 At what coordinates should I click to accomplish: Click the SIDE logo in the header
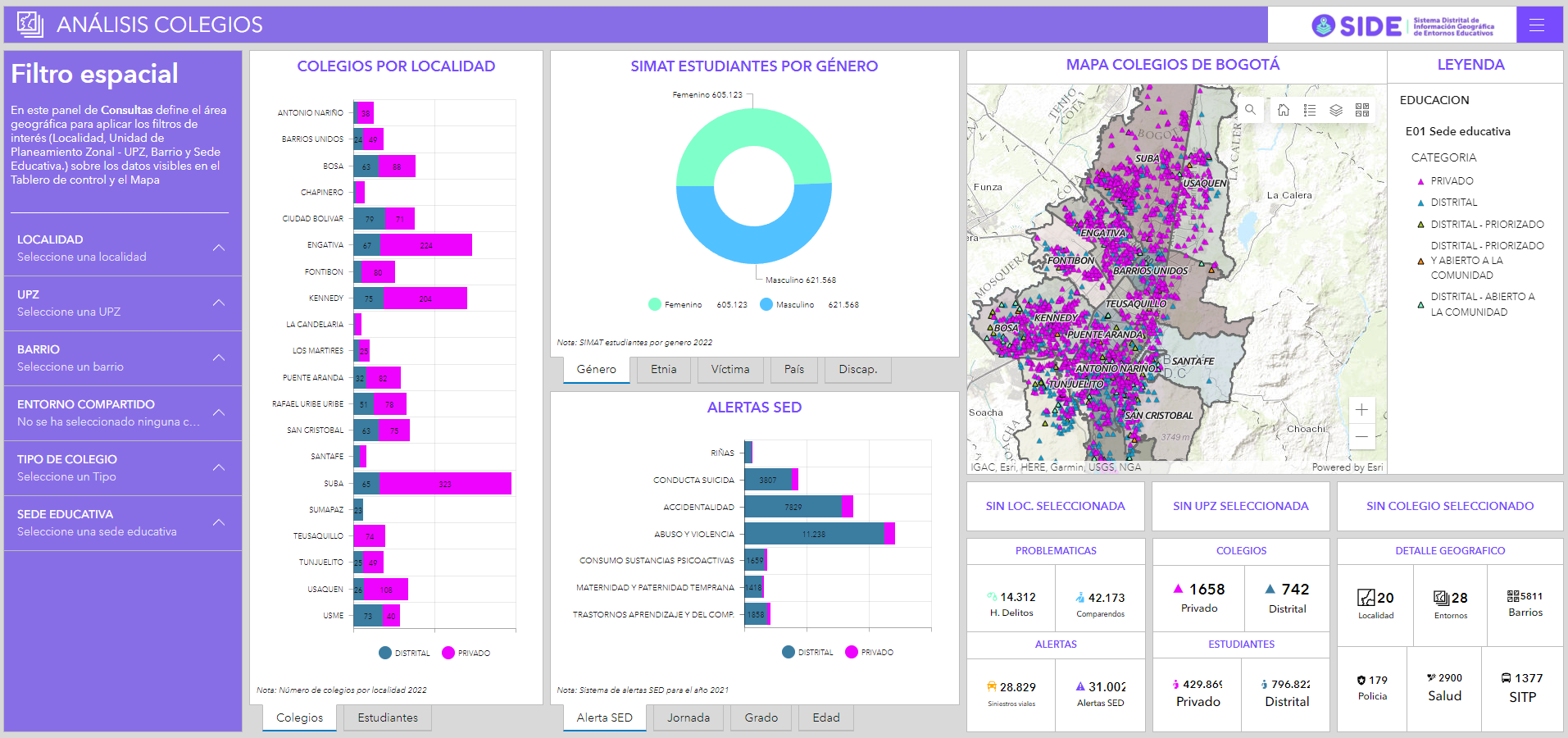point(1402,25)
